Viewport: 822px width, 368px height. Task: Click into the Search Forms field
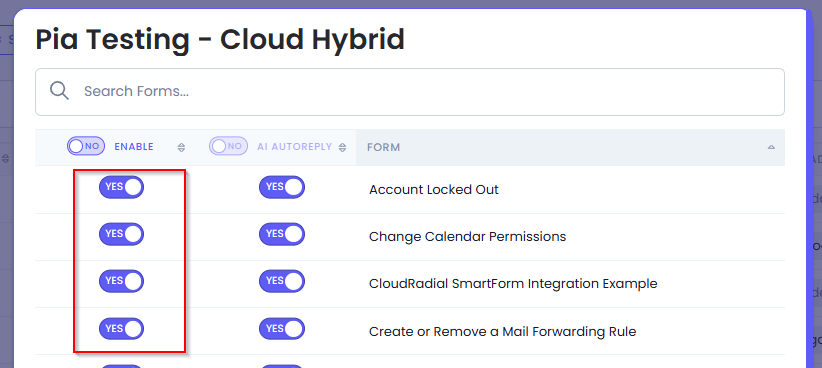[409, 92]
